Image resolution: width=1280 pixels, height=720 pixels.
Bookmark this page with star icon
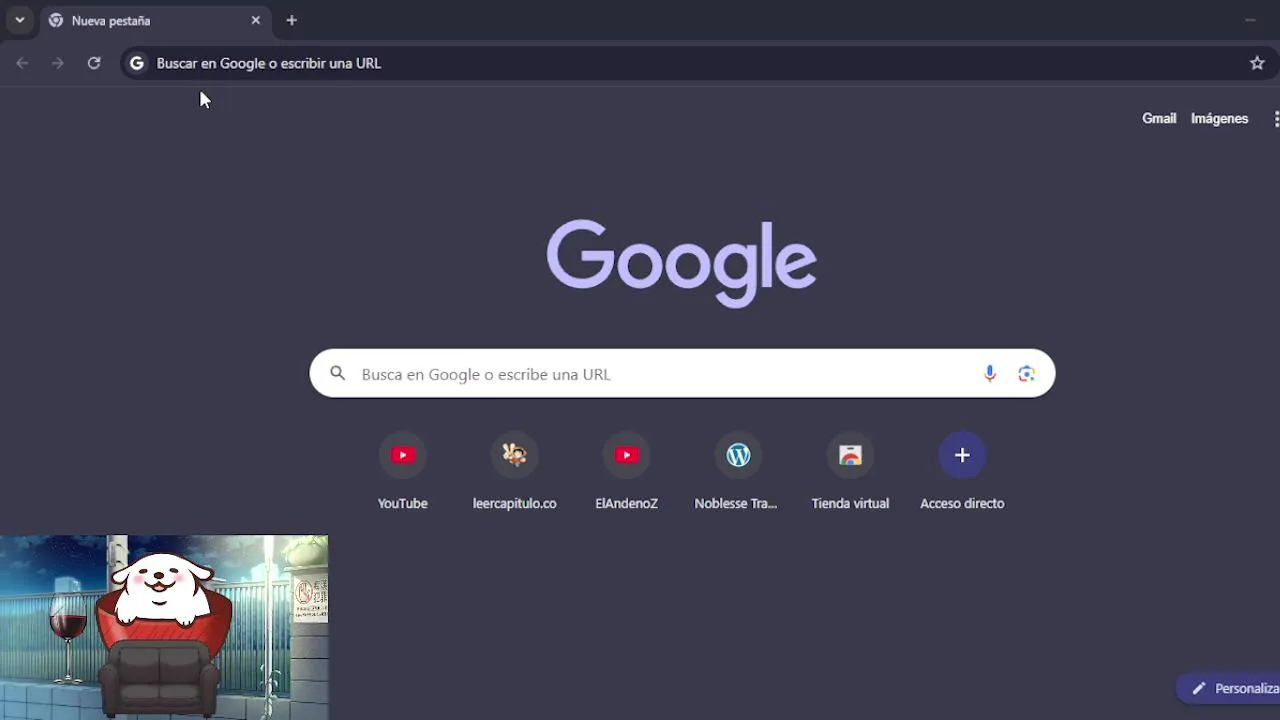point(1257,63)
